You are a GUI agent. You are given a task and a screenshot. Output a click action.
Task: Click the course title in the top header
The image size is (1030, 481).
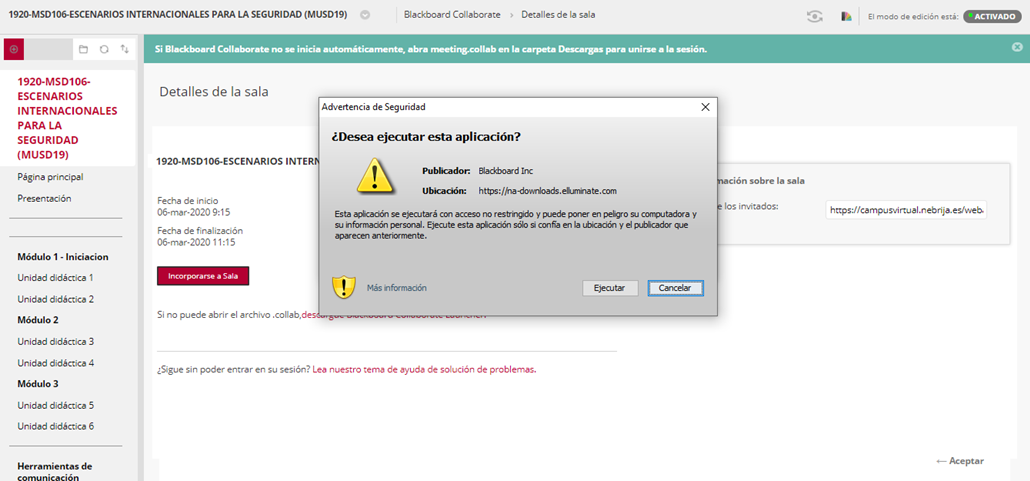coord(178,14)
